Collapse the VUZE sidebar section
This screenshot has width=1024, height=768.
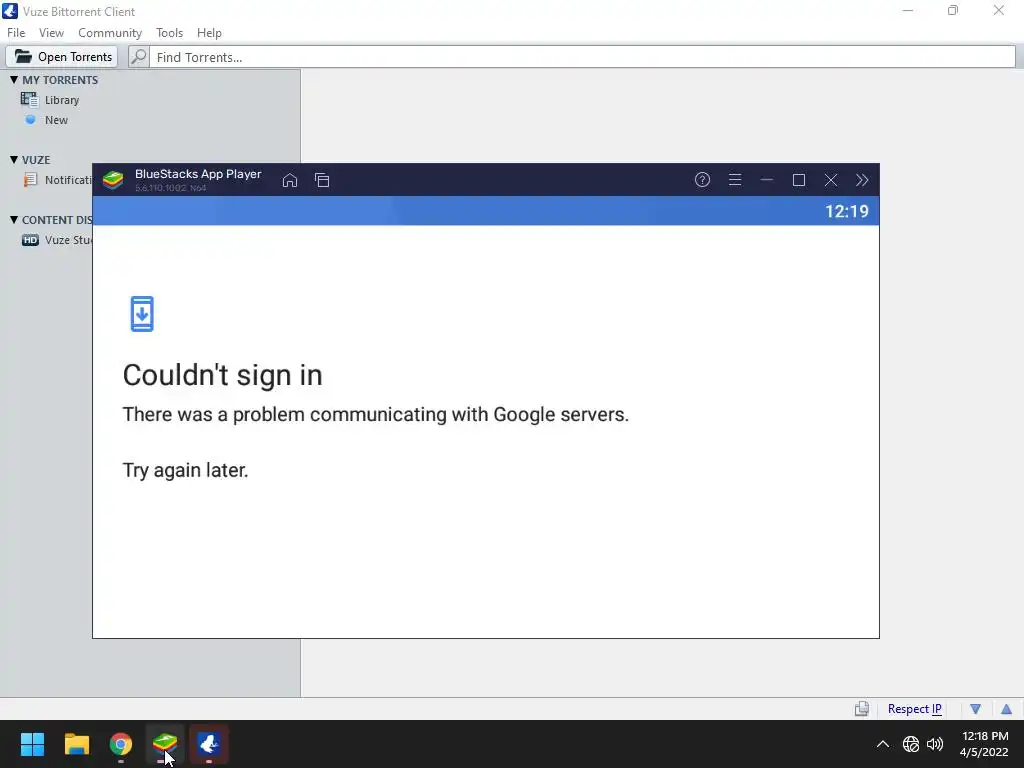pyautogui.click(x=14, y=159)
